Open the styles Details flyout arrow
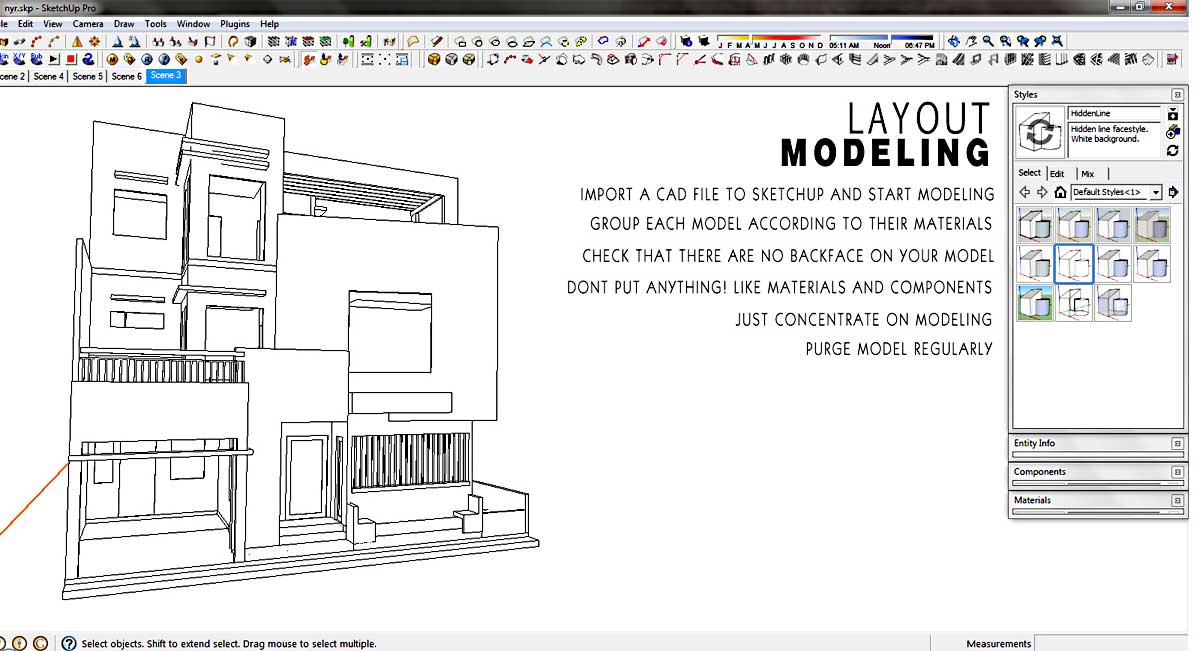 click(1174, 192)
